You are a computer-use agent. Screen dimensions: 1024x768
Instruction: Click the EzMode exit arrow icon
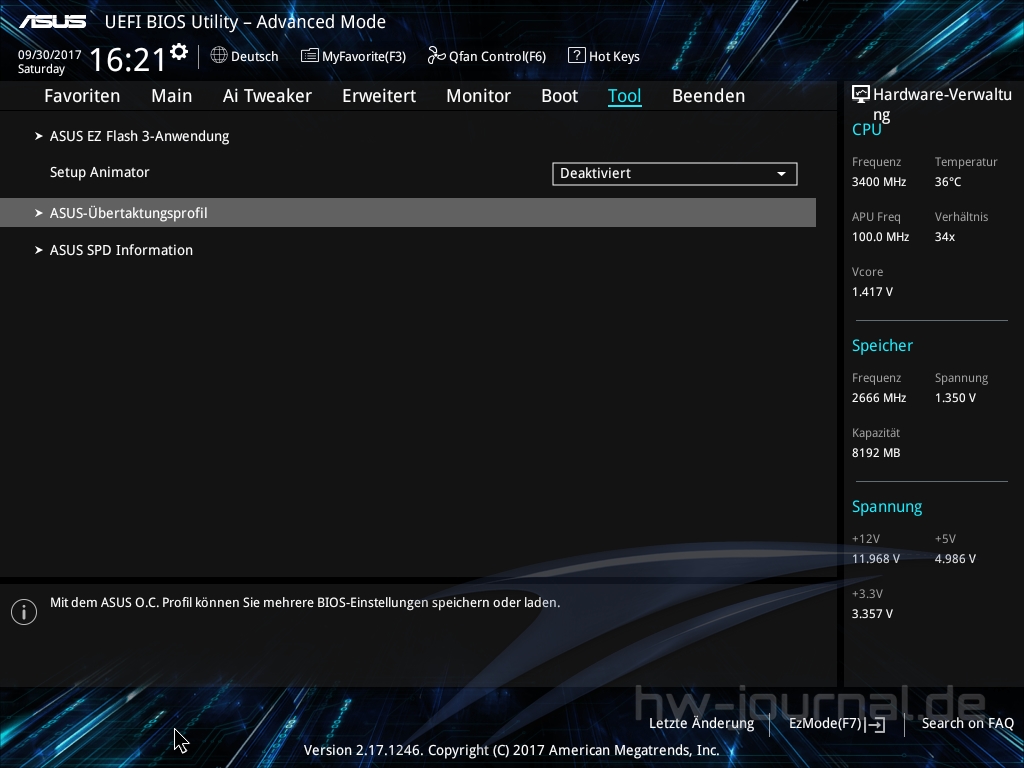[x=875, y=724]
